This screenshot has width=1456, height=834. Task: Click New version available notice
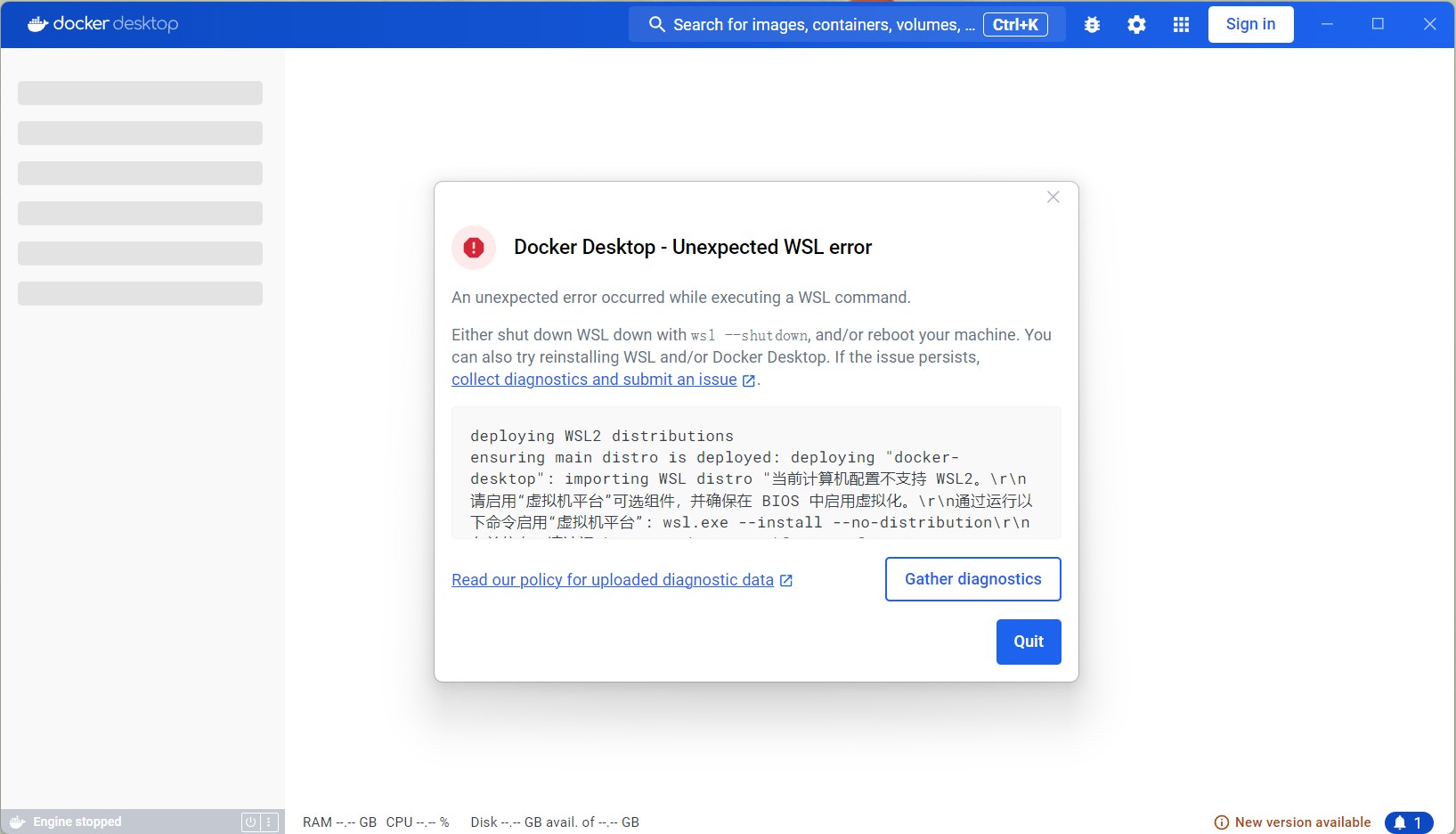(x=1303, y=822)
